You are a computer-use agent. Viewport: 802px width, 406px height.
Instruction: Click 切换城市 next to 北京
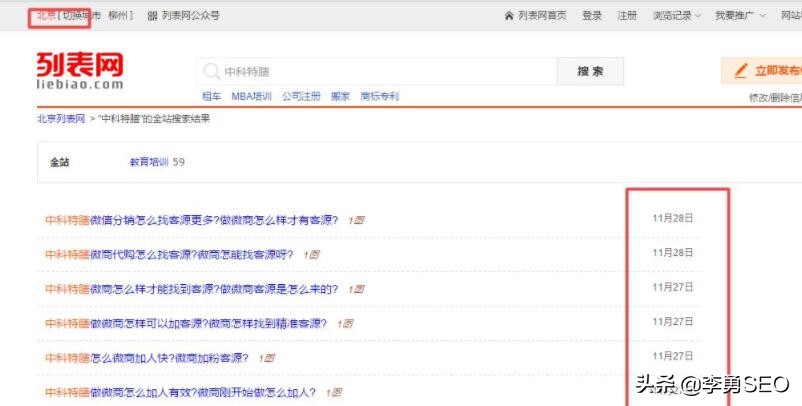(81, 16)
